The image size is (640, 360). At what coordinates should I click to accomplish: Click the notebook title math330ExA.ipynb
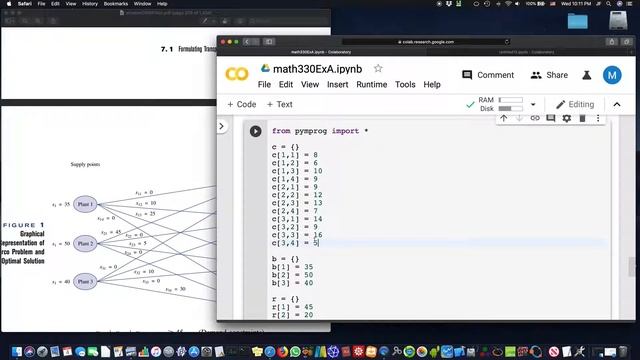pos(318,69)
